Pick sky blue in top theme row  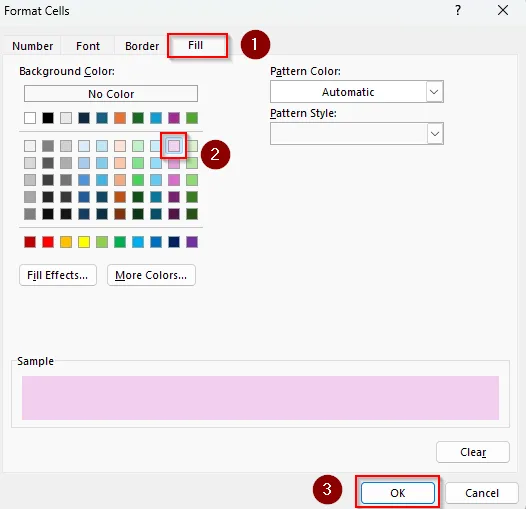[x=156, y=118]
